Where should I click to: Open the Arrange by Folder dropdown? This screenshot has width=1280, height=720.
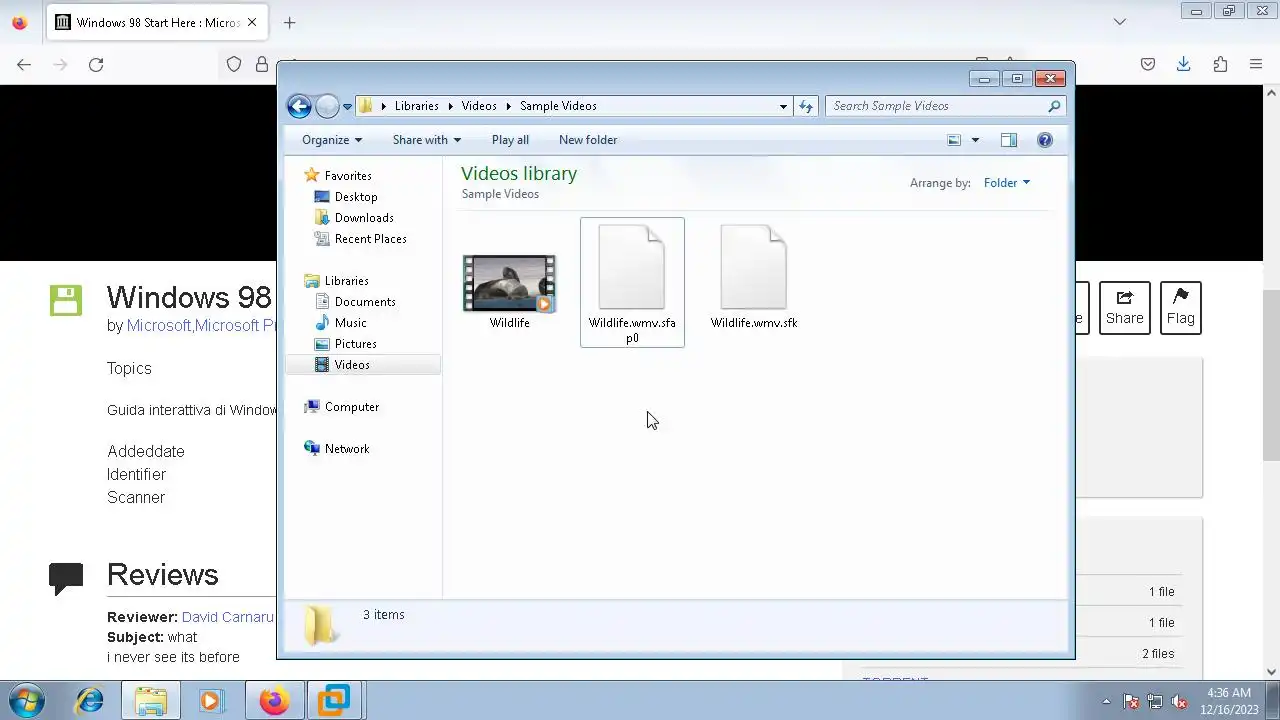click(1006, 183)
